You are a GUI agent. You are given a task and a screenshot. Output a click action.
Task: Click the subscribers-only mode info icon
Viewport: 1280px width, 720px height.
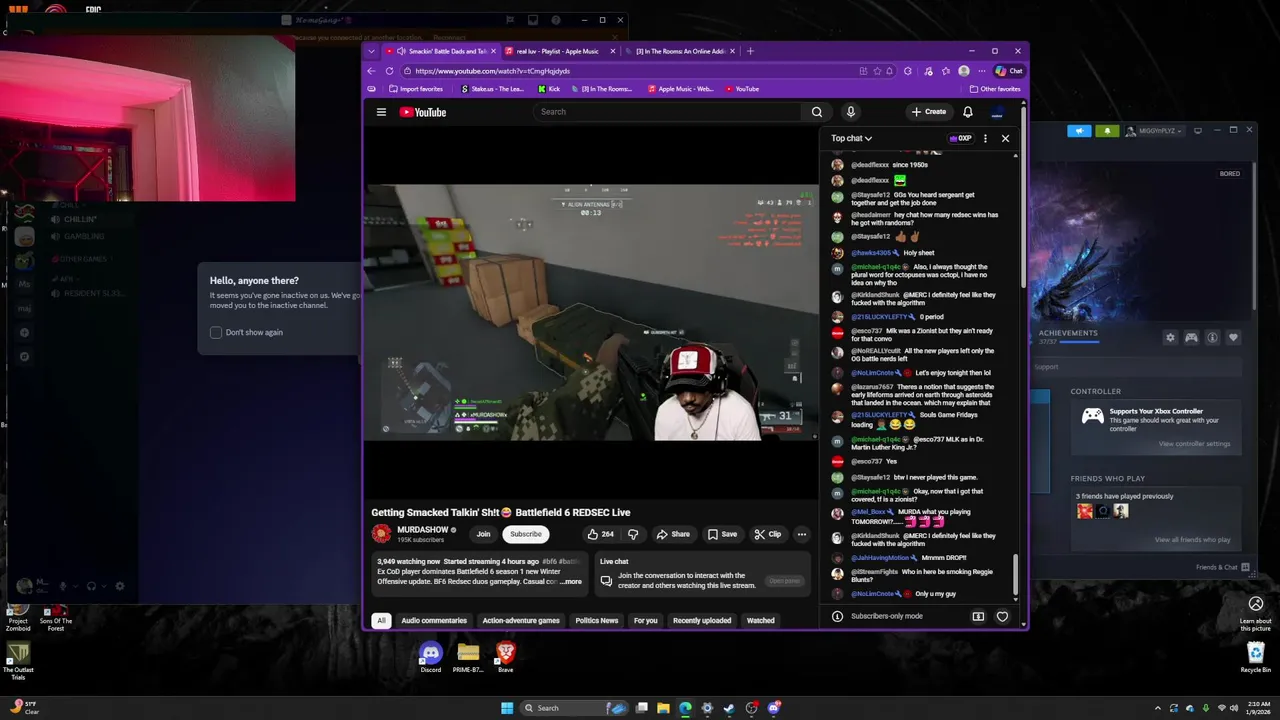837,616
